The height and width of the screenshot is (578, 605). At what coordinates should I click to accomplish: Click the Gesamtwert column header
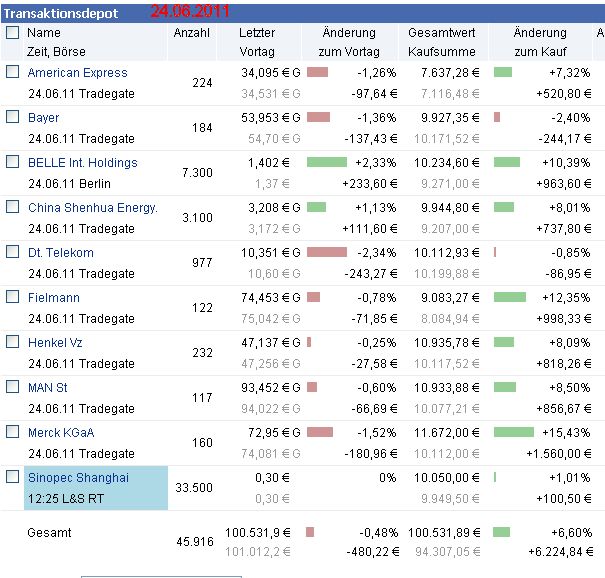[441, 33]
